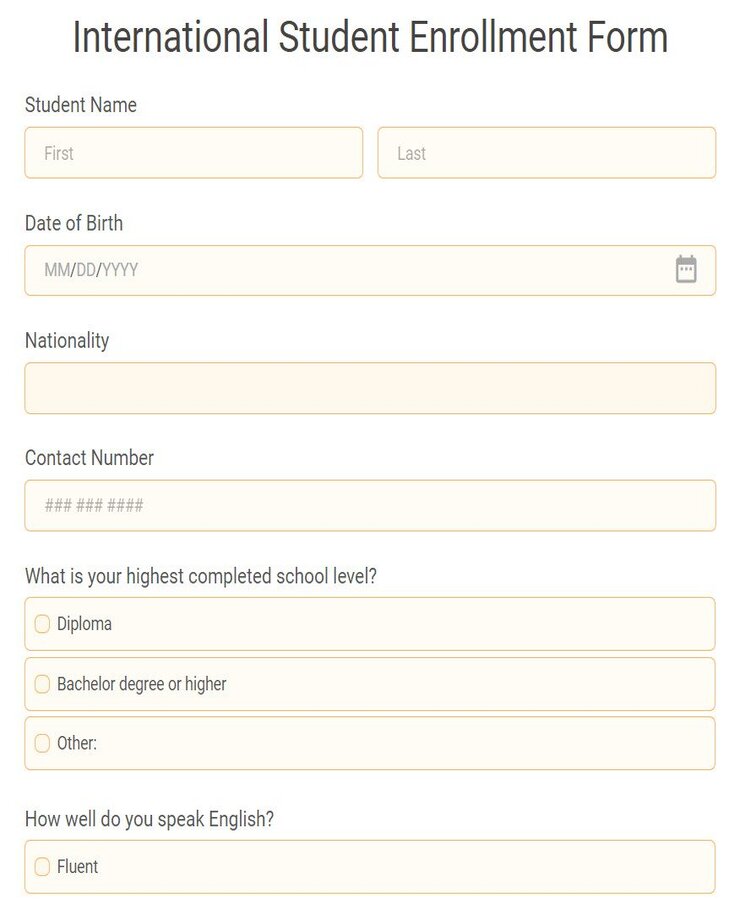Click the Student Name label
The width and height of the screenshot is (740, 900).
tap(81, 105)
